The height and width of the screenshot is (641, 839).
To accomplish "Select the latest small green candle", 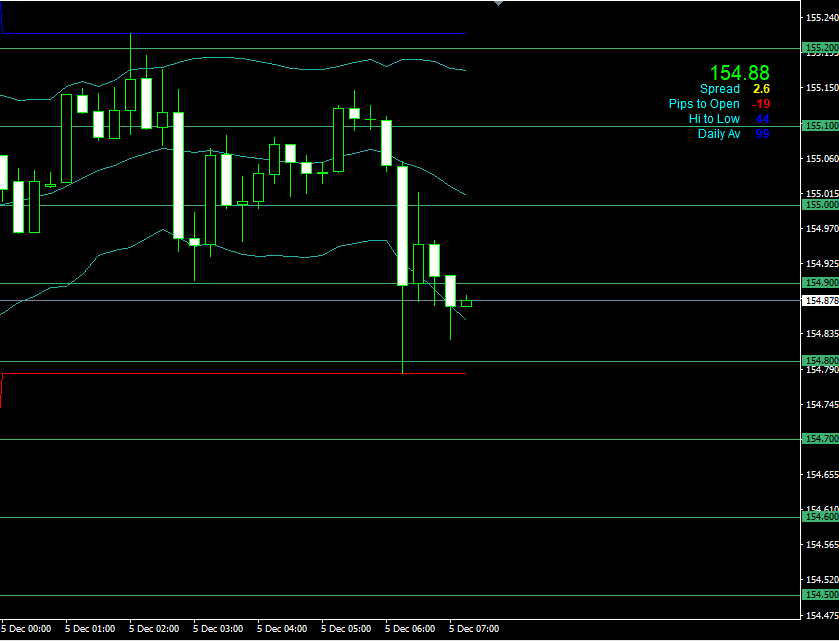I will [466, 302].
